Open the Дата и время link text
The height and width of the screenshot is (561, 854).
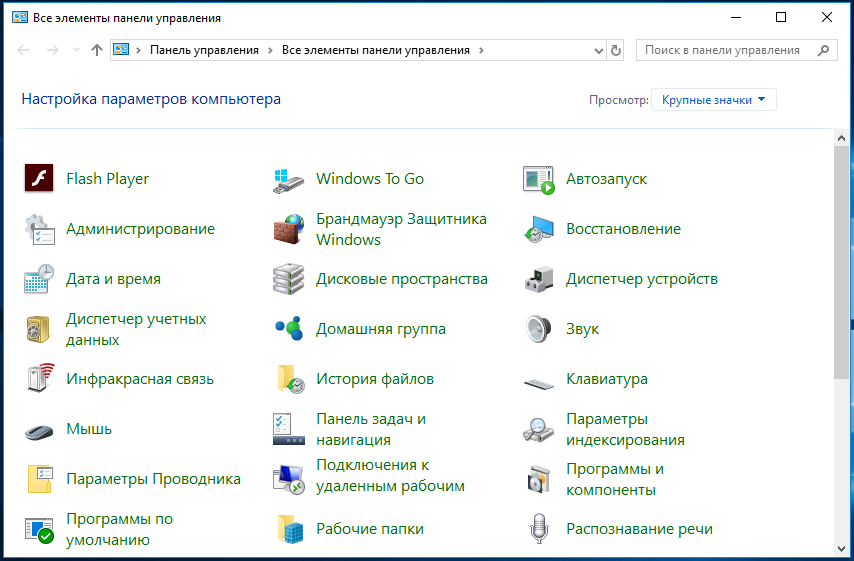click(113, 279)
